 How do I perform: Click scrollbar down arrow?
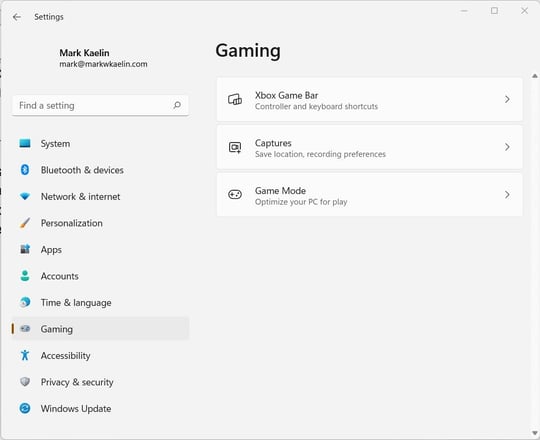click(534, 433)
